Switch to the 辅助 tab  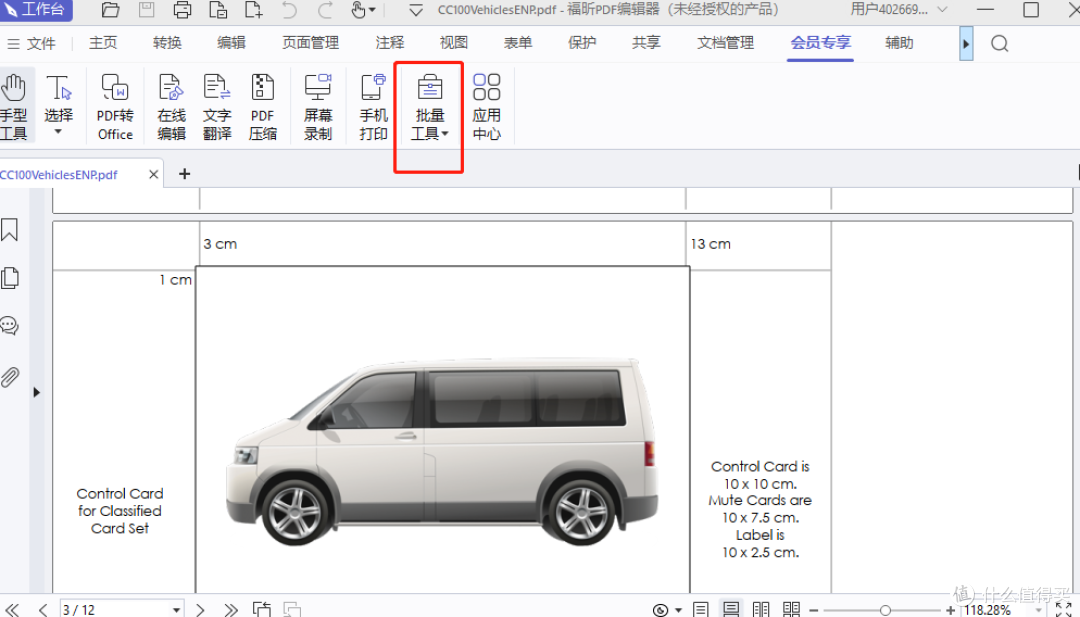point(900,43)
